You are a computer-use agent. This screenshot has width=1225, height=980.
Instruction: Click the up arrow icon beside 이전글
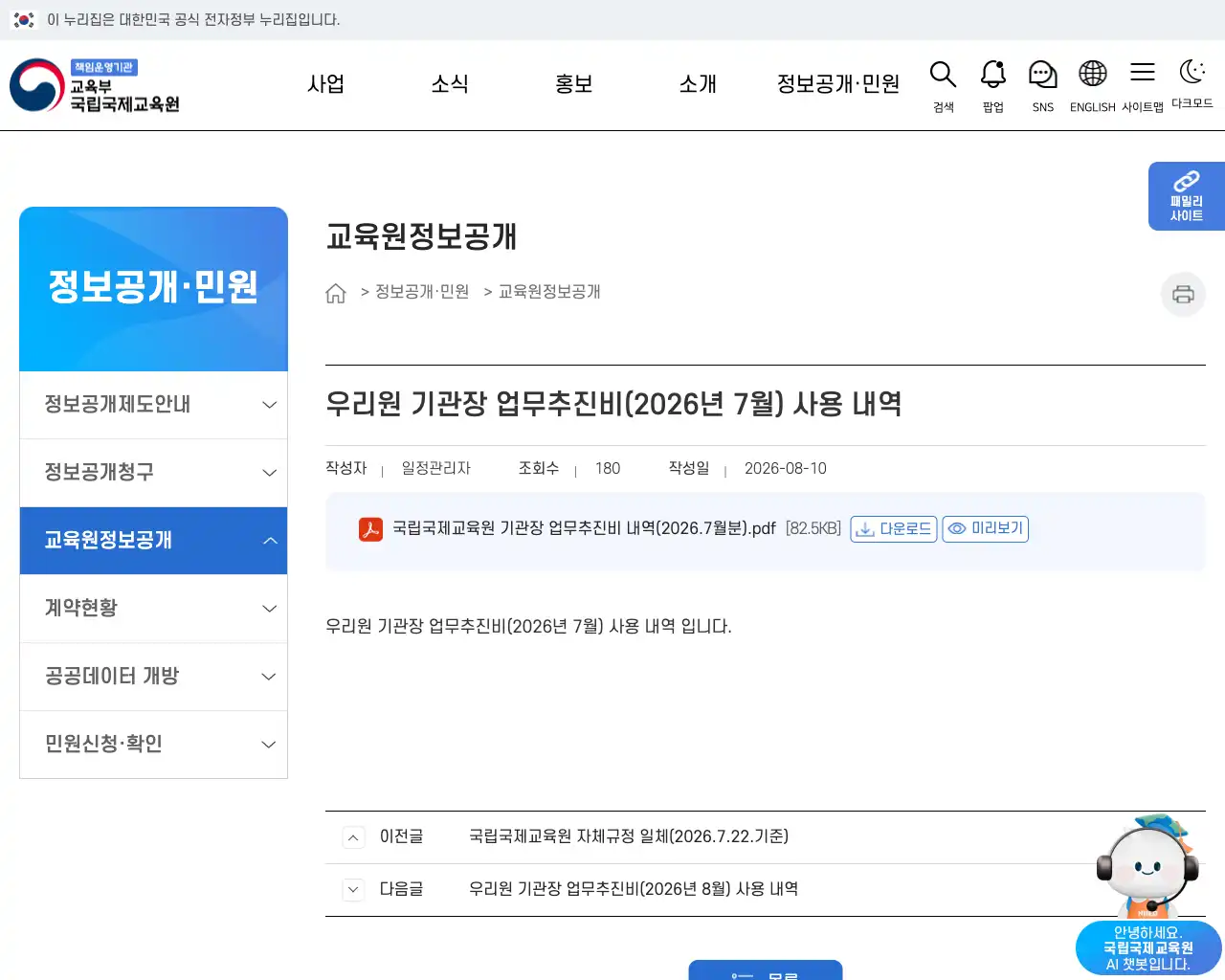[353, 837]
